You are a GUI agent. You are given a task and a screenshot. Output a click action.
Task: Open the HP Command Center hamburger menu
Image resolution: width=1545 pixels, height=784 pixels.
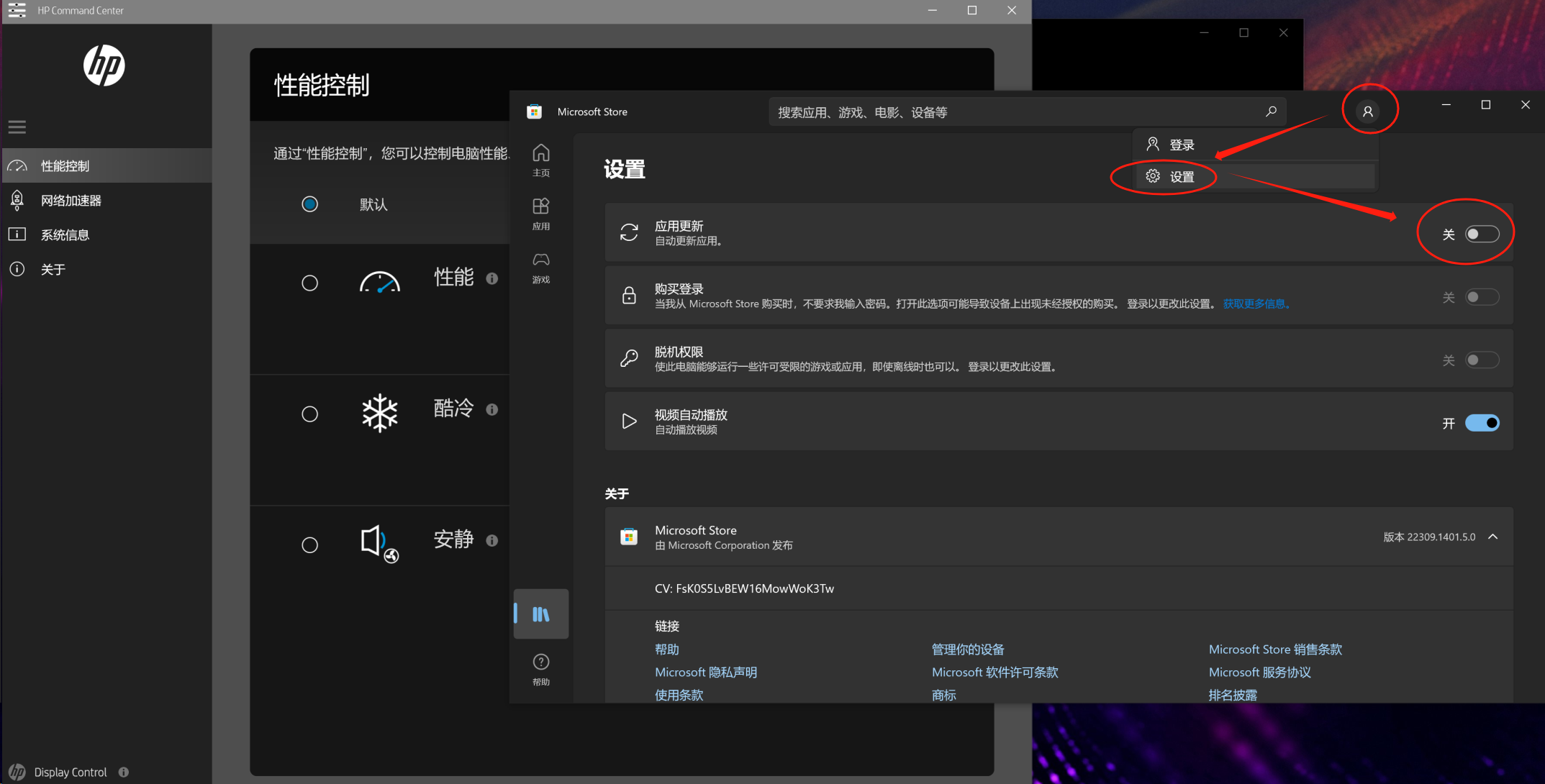[17, 127]
